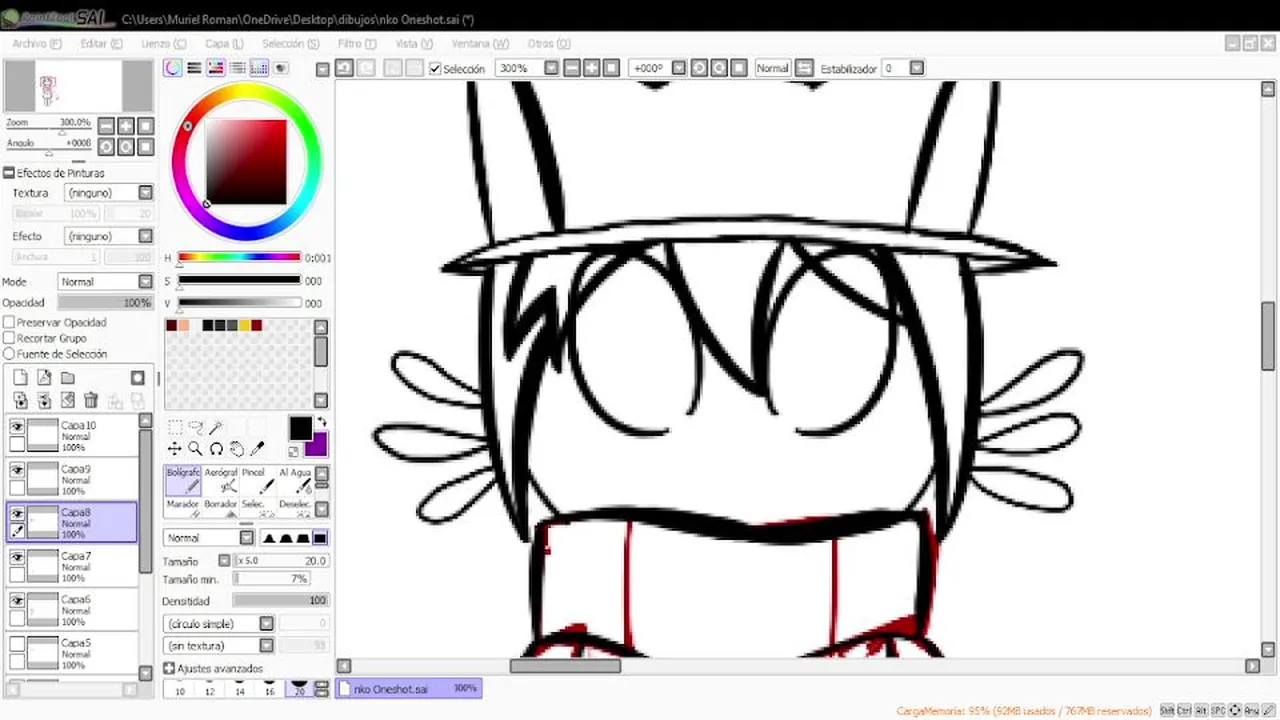The image size is (1280, 720).
Task: Select the hand pan tool
Action: point(237,449)
